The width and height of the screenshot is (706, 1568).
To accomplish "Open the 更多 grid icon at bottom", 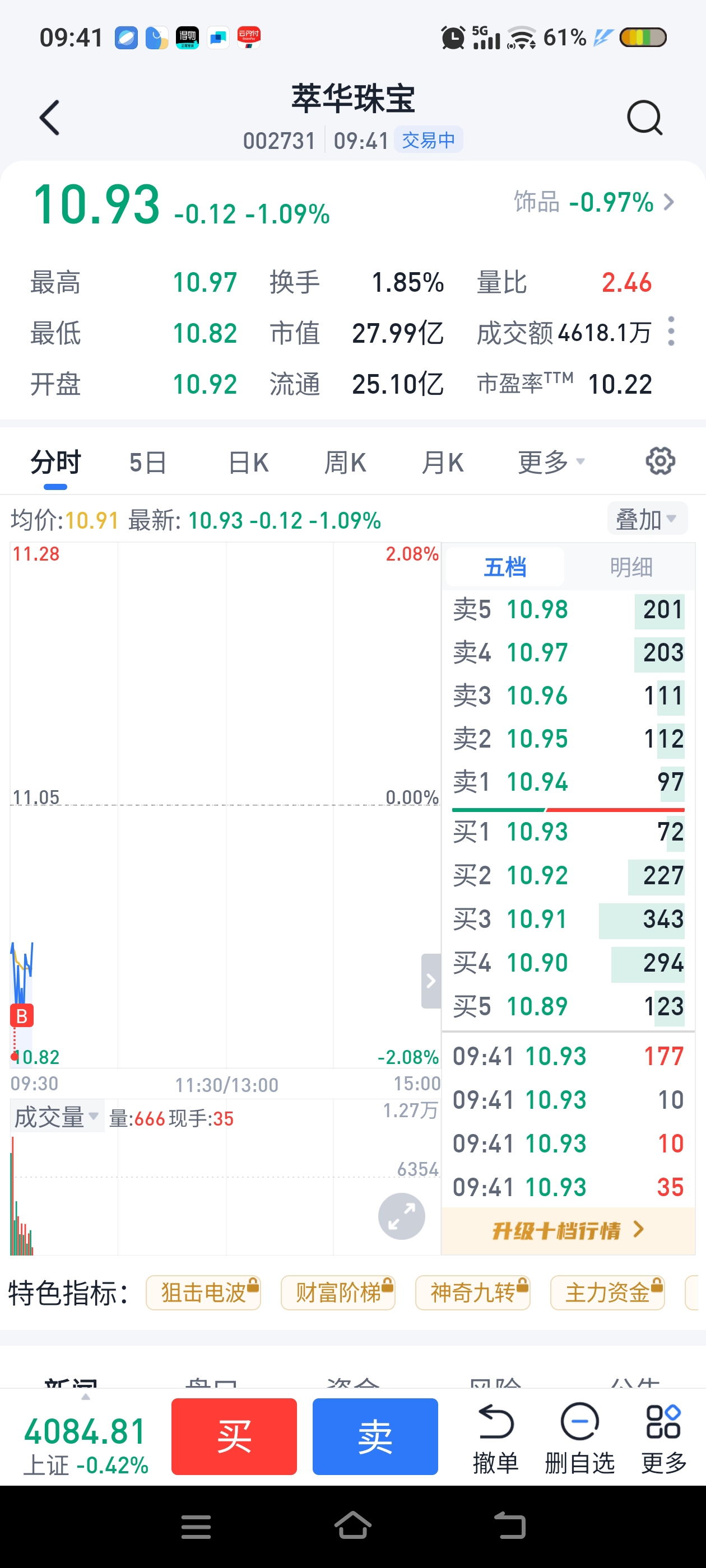I will [663, 1438].
